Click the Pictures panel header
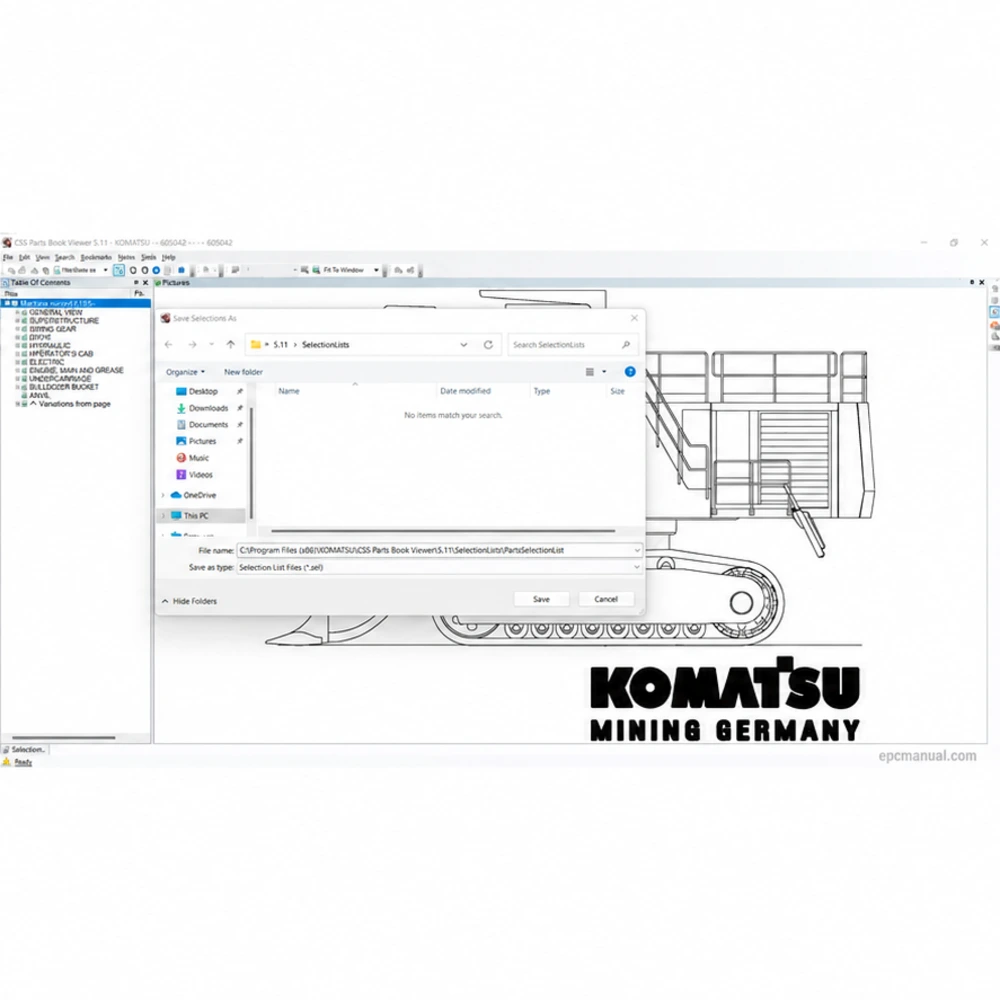This screenshot has height=1000, width=1000. (175, 282)
